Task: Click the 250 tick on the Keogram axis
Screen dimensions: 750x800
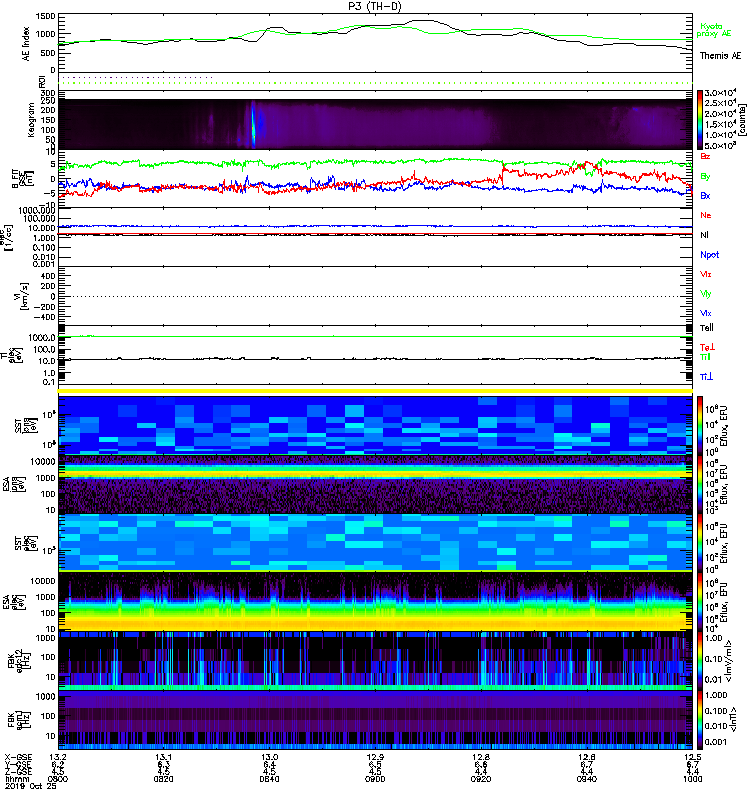Action: pos(48,101)
